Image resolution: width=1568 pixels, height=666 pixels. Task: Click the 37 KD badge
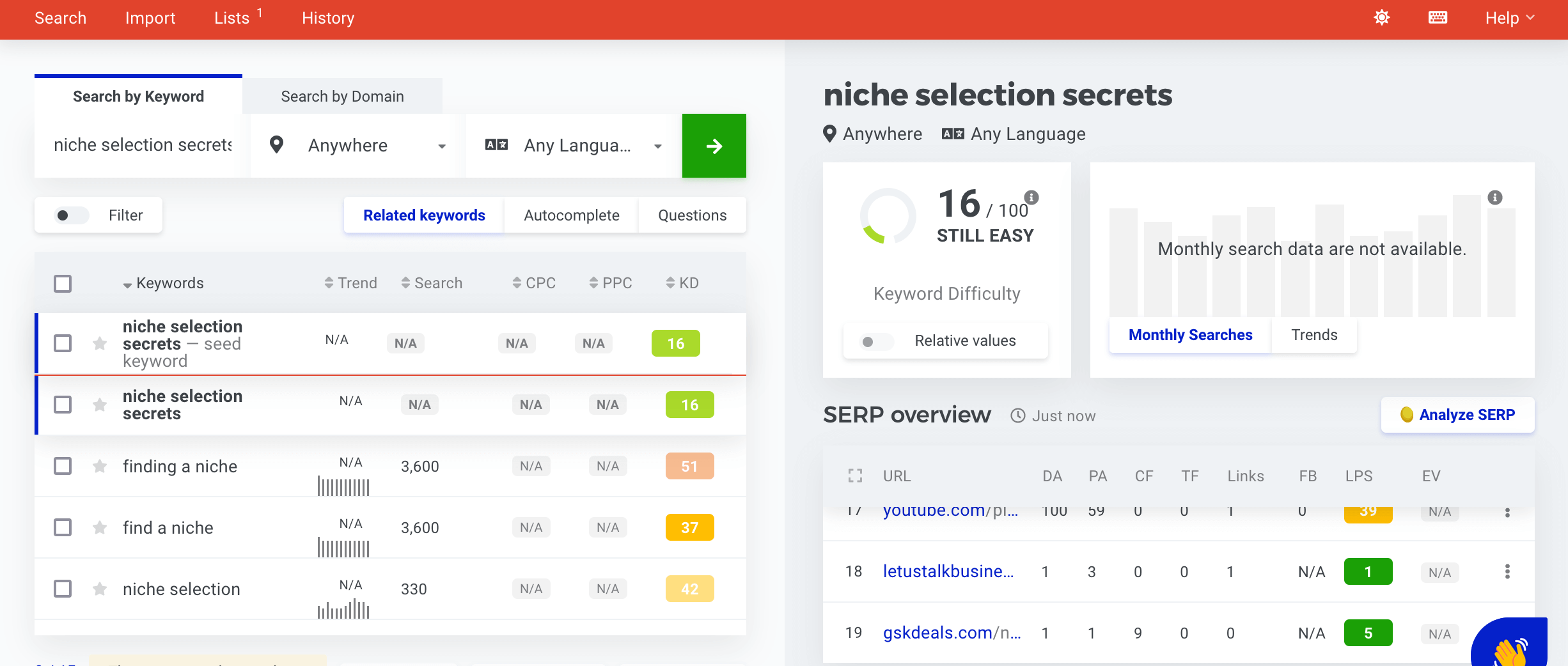pos(689,527)
